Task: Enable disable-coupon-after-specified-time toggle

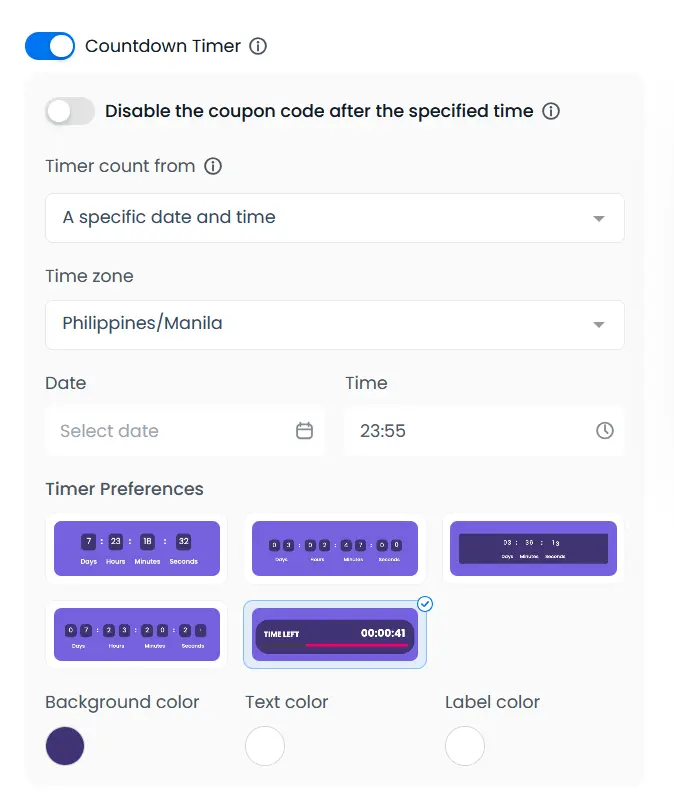Action: (x=70, y=111)
